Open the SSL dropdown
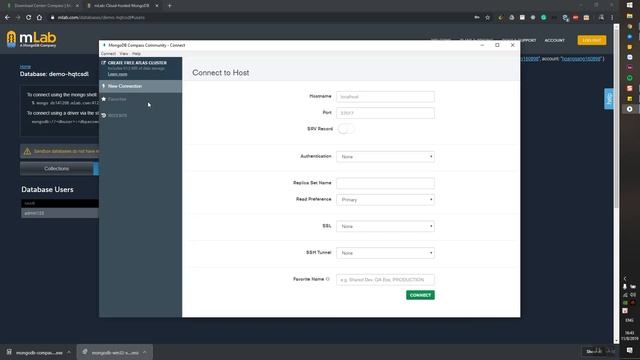This screenshot has height=360, width=640. click(x=385, y=226)
